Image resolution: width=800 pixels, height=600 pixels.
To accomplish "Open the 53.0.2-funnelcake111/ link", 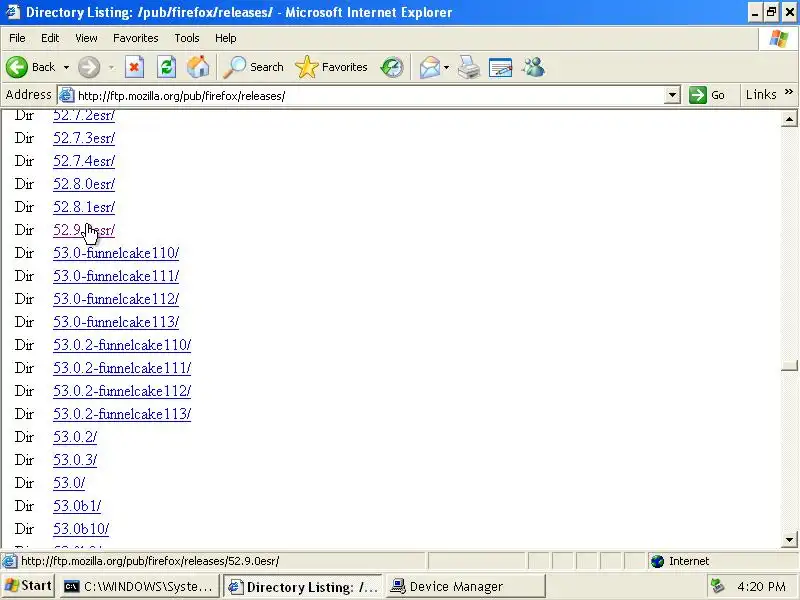I will tap(122, 368).
